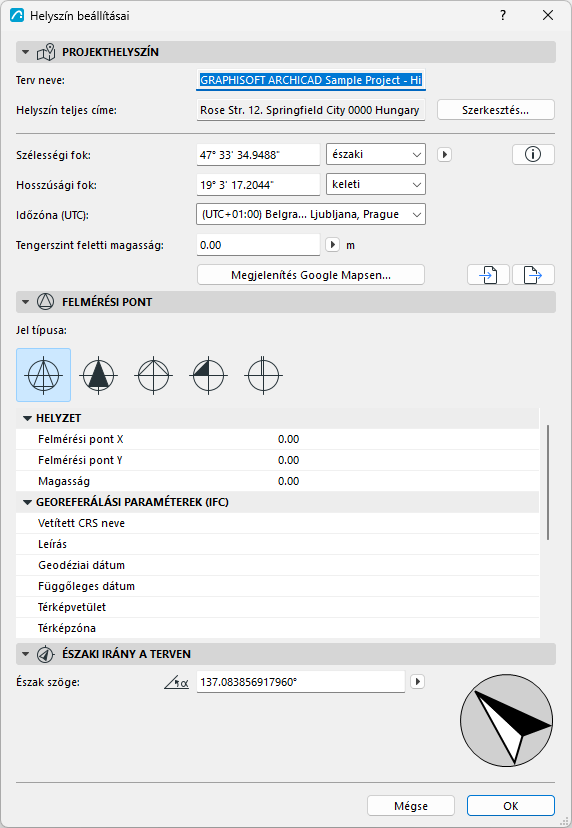Click the survey parameters list scrollbar

point(548,482)
